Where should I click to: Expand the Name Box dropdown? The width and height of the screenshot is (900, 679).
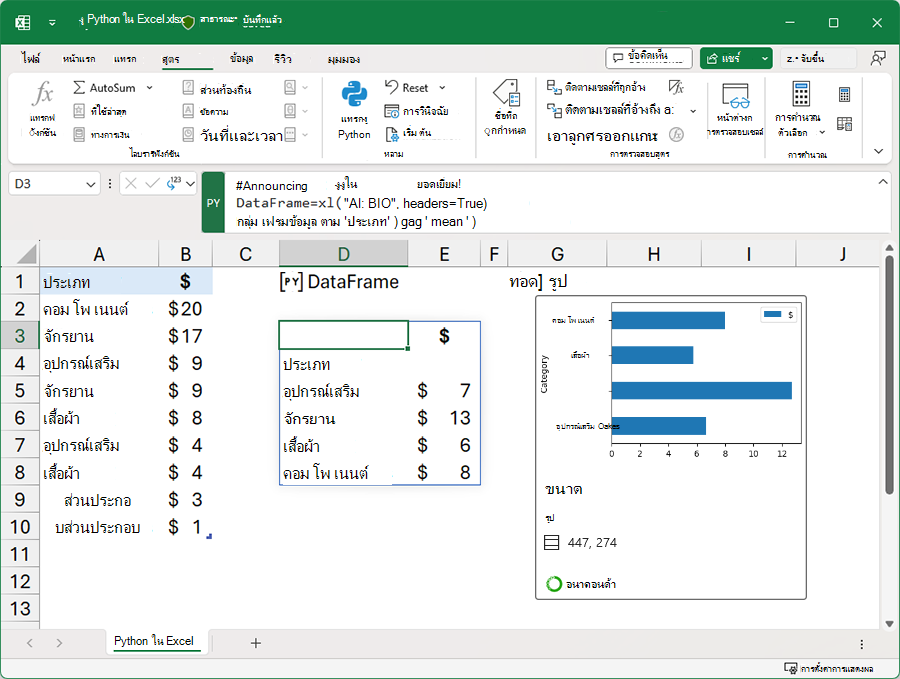point(90,184)
